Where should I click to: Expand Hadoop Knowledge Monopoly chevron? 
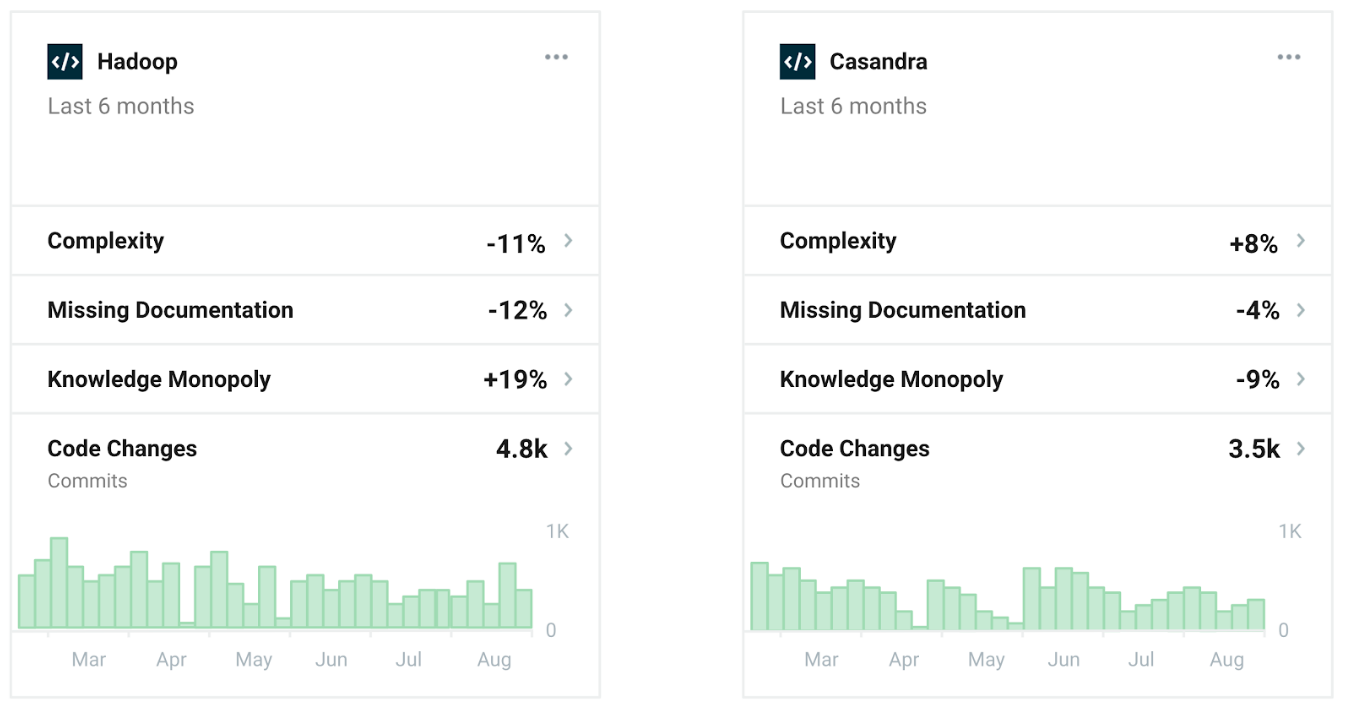click(x=568, y=379)
